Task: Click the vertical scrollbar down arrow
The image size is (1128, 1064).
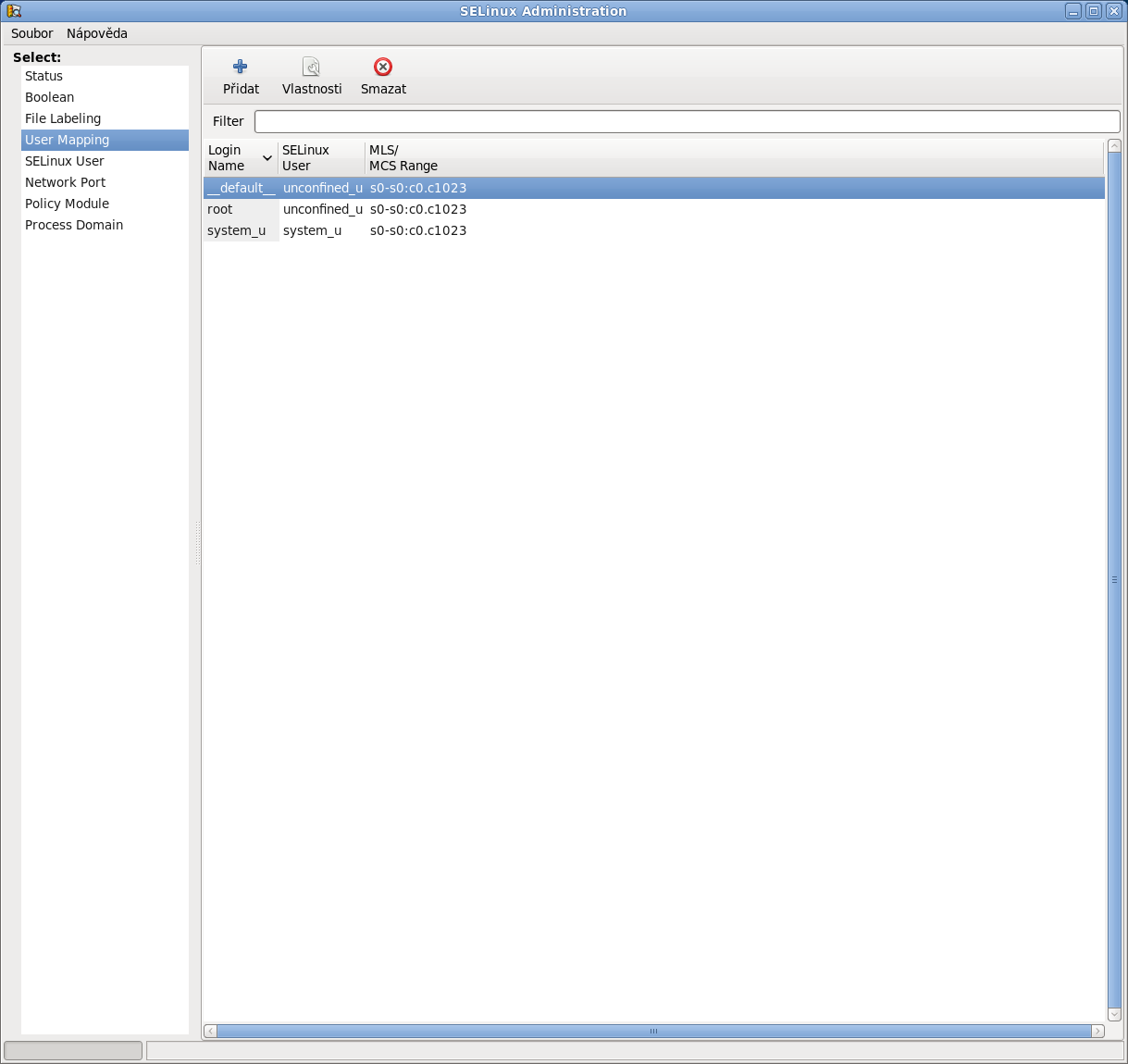Action: tap(1114, 1014)
